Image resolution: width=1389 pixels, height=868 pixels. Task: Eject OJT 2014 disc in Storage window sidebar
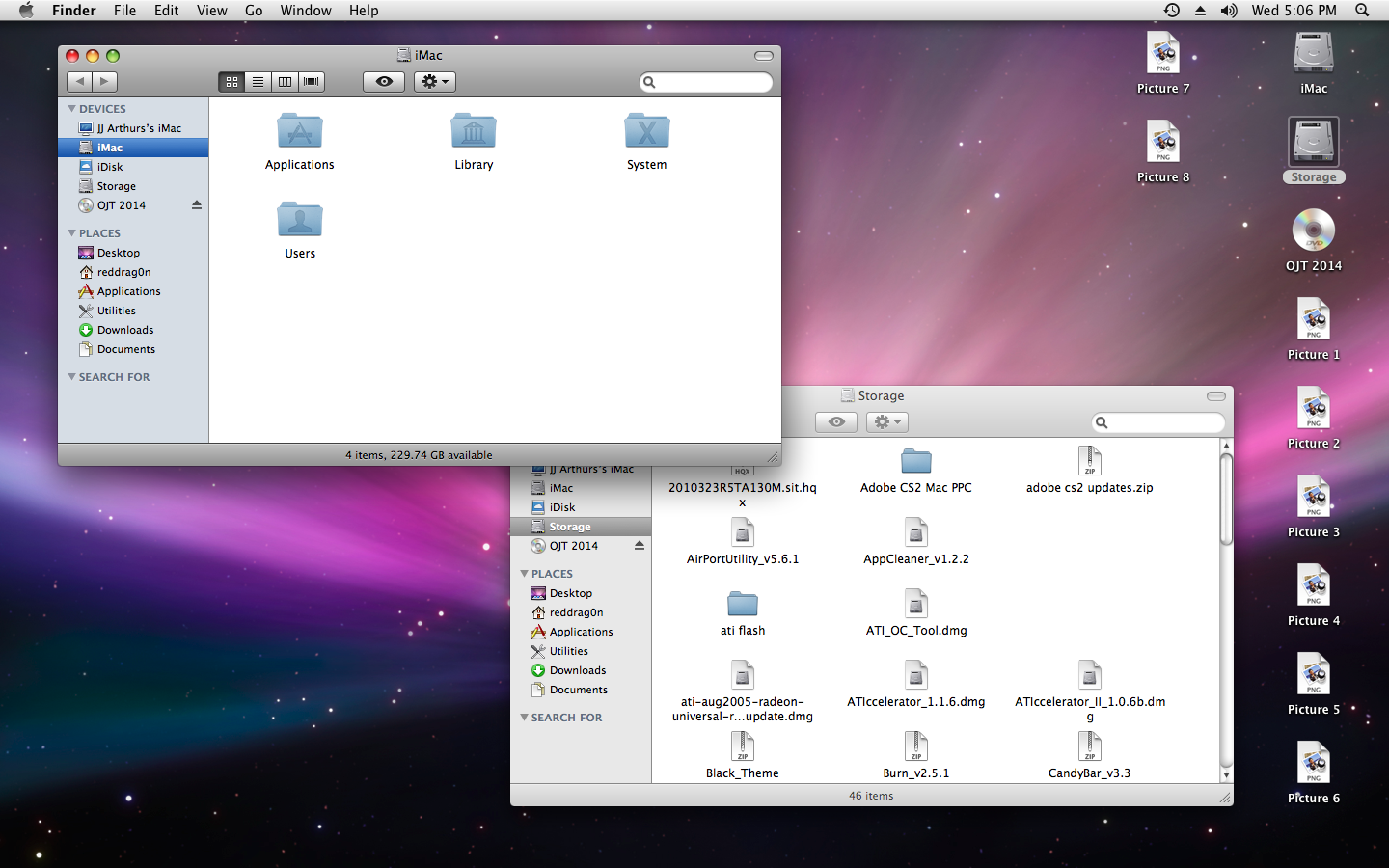pos(640,546)
